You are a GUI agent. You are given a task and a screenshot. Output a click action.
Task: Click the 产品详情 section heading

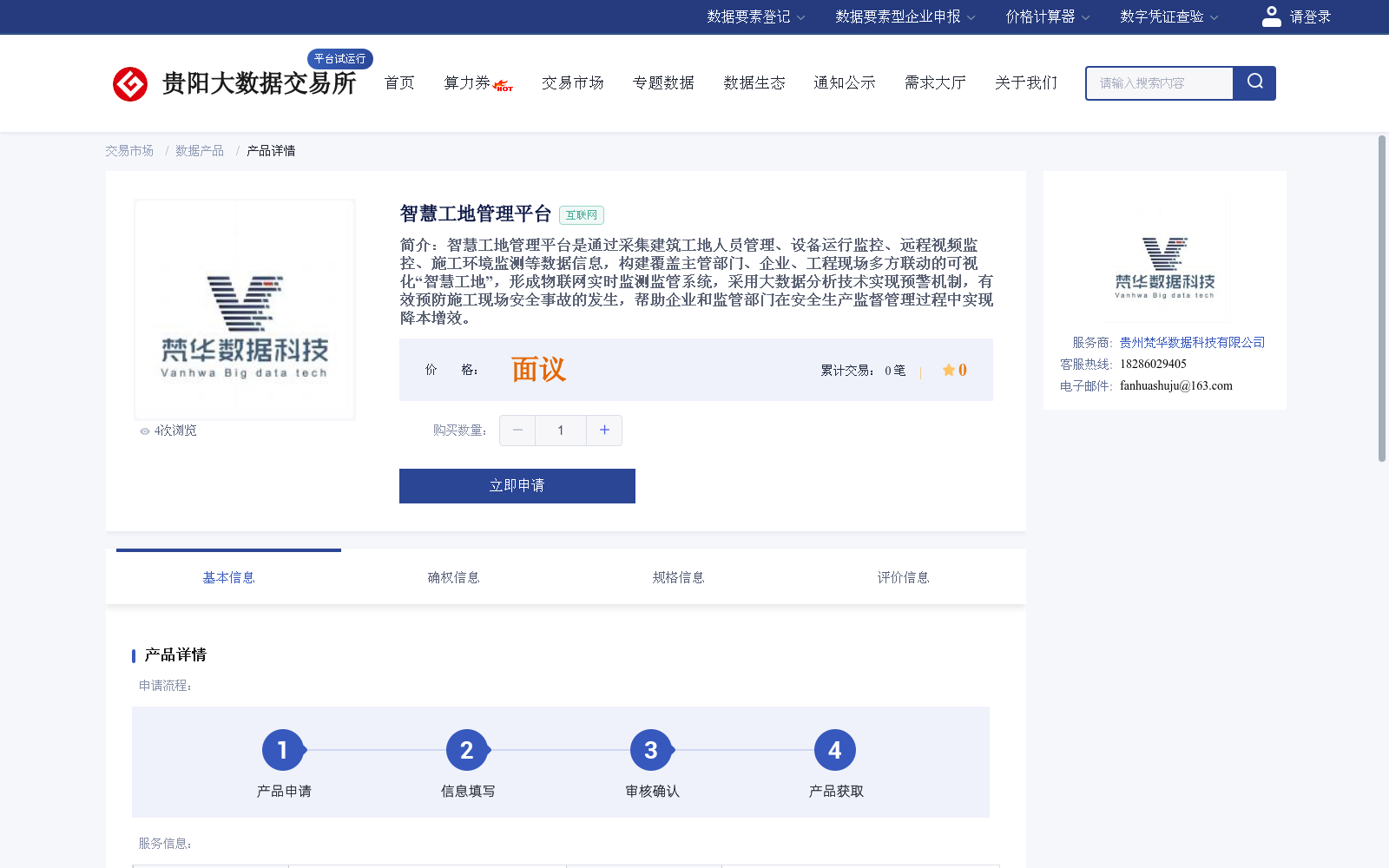(x=175, y=655)
